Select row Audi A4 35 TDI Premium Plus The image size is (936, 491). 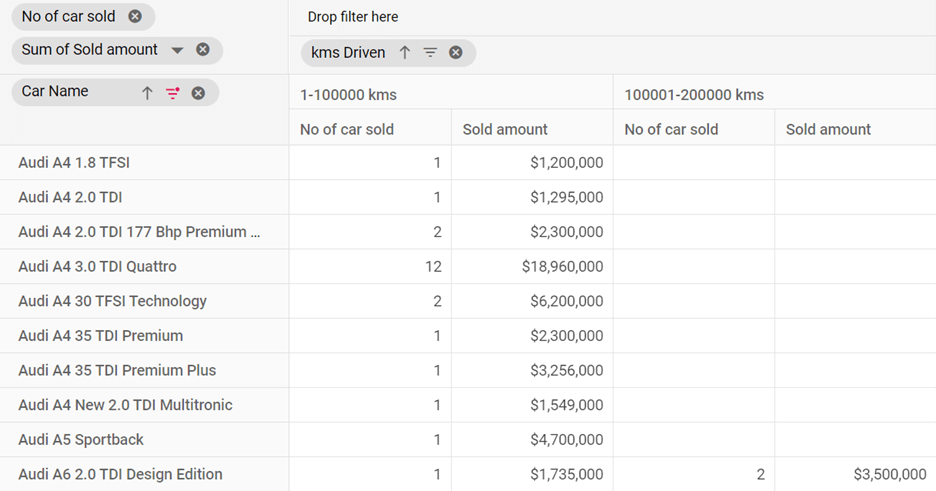click(x=144, y=370)
